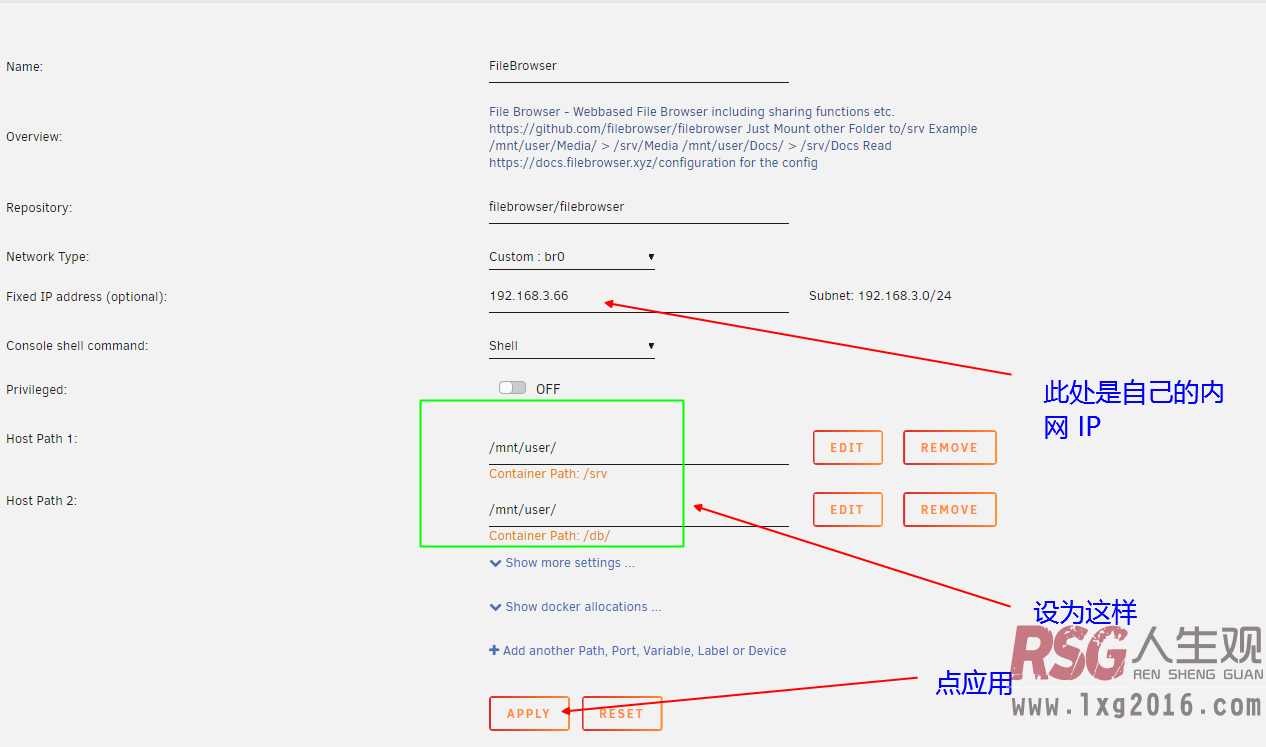The width and height of the screenshot is (1266, 747).
Task: Open the Network Type dropdown
Action: (572, 257)
